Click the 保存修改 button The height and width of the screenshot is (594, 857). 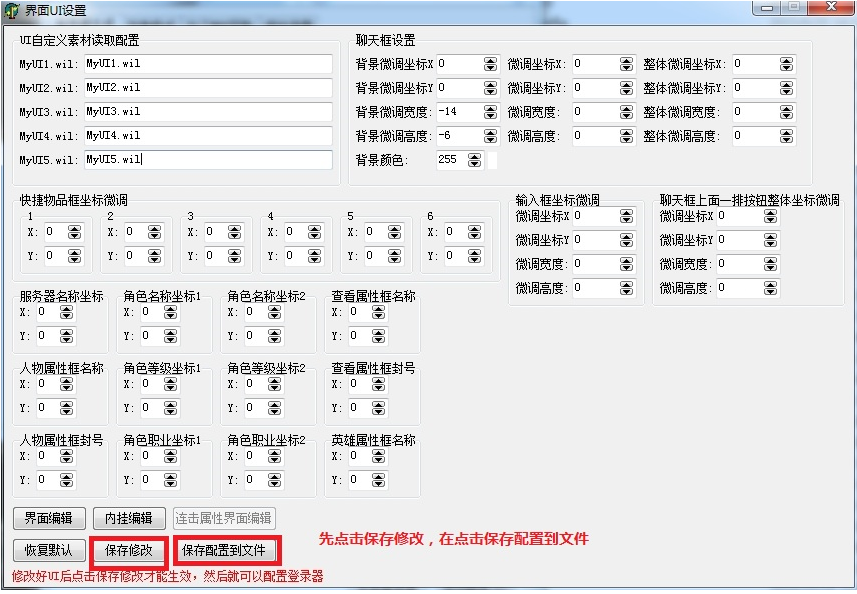(x=128, y=550)
